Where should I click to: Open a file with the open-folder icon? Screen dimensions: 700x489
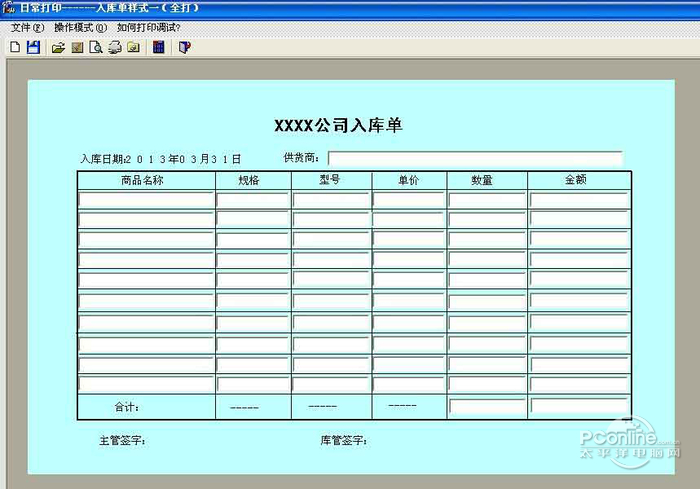coord(58,47)
